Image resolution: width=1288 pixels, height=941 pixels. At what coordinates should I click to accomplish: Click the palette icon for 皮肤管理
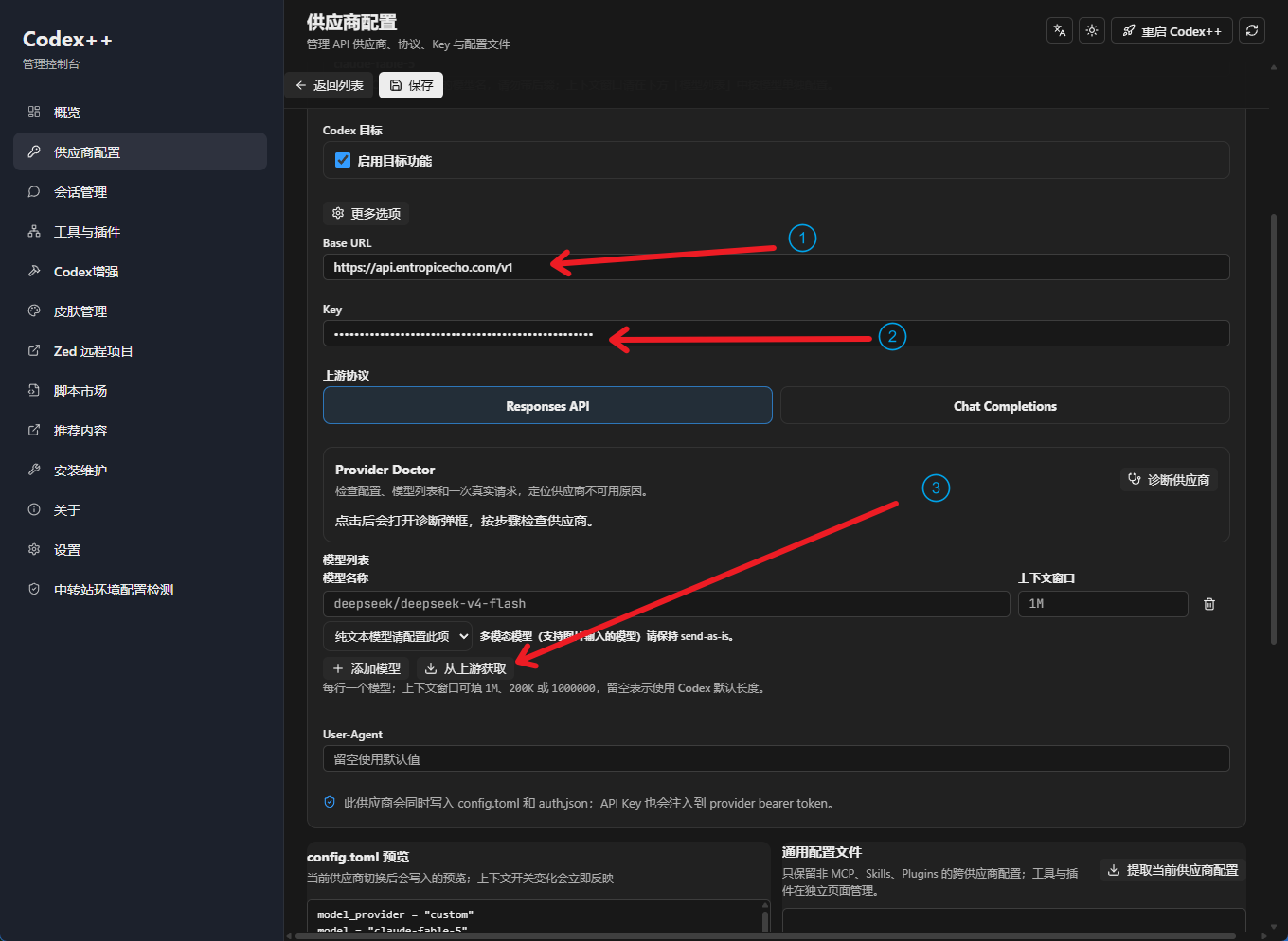coord(34,311)
